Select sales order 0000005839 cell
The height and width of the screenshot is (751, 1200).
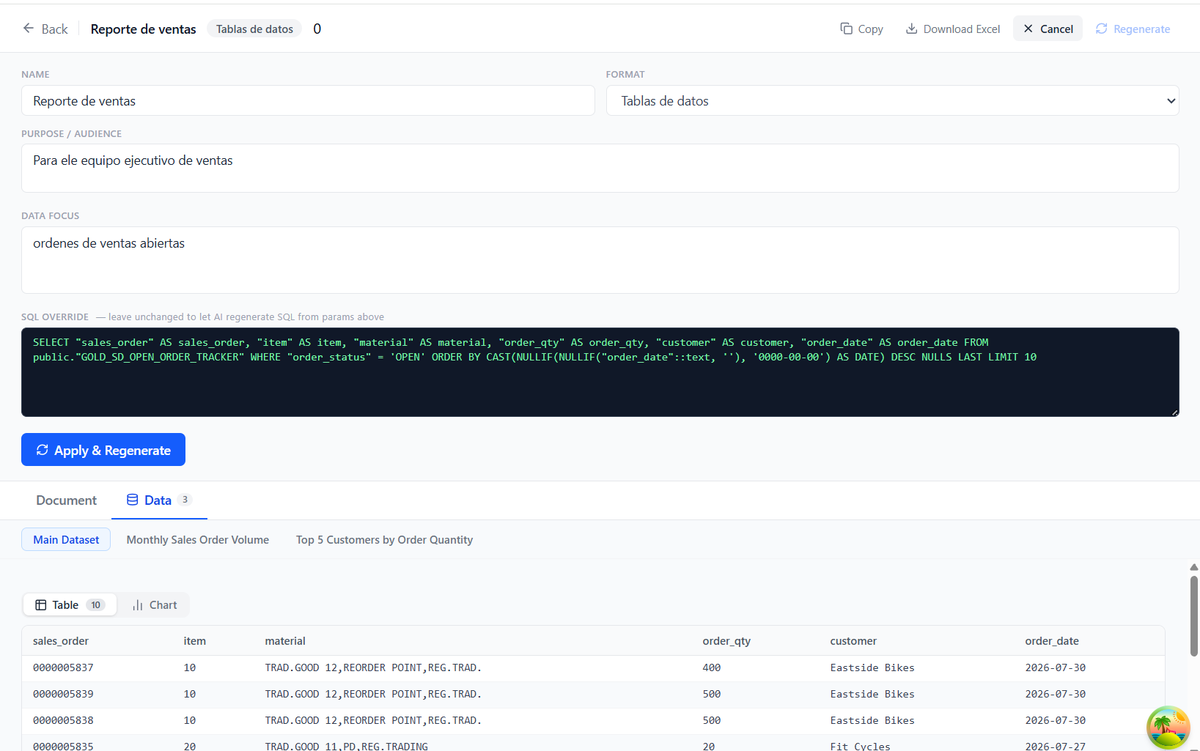click(x=63, y=694)
